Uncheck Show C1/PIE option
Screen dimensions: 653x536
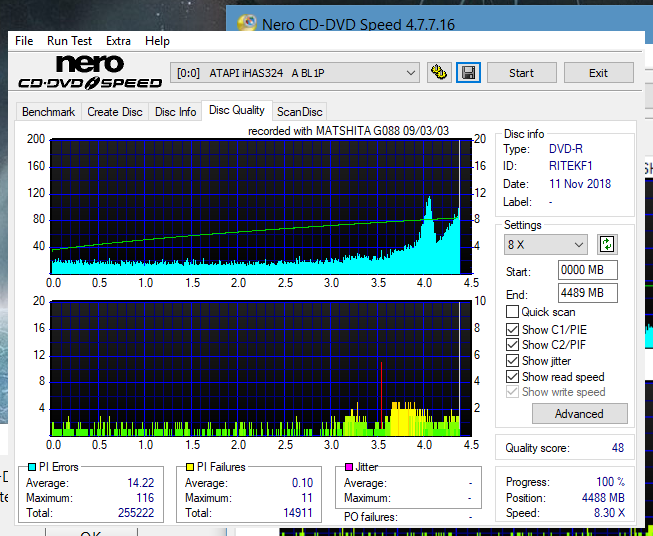click(x=512, y=329)
